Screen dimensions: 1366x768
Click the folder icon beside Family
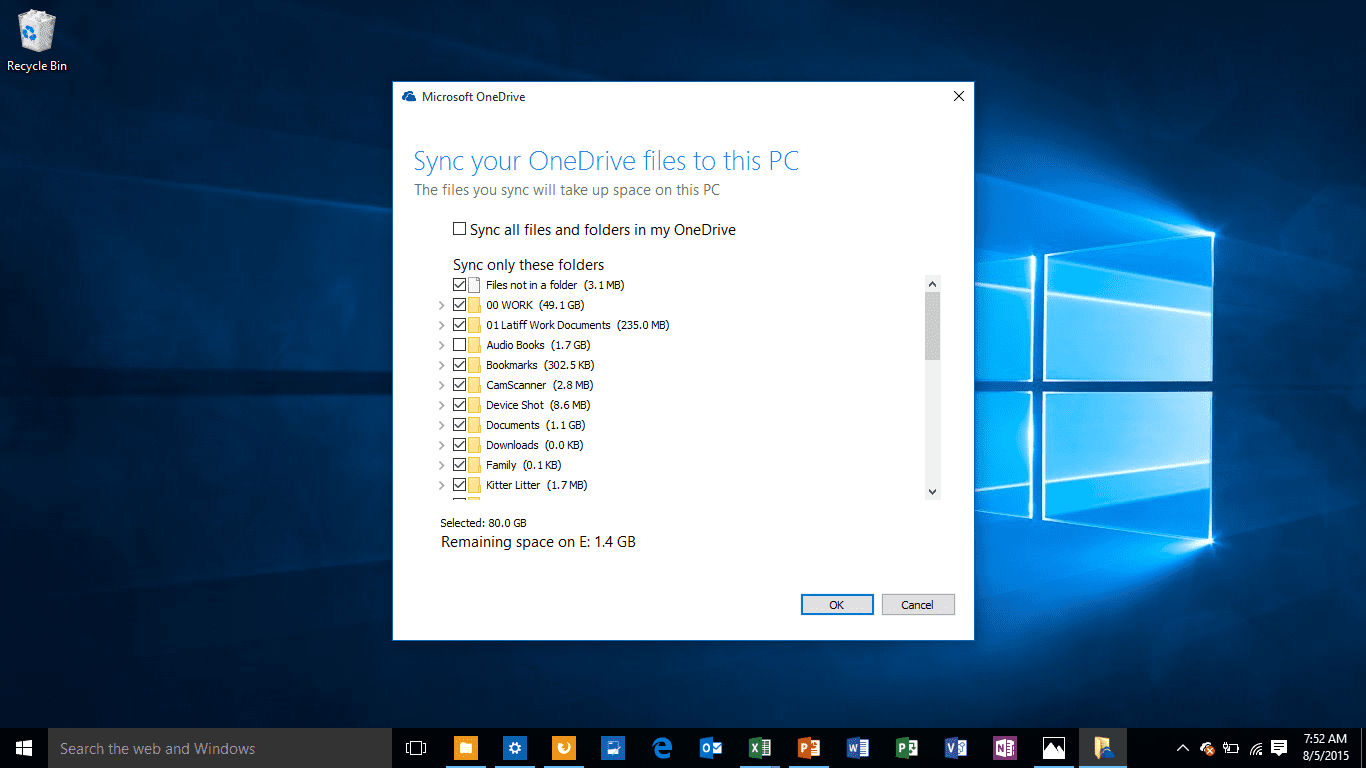tap(475, 465)
